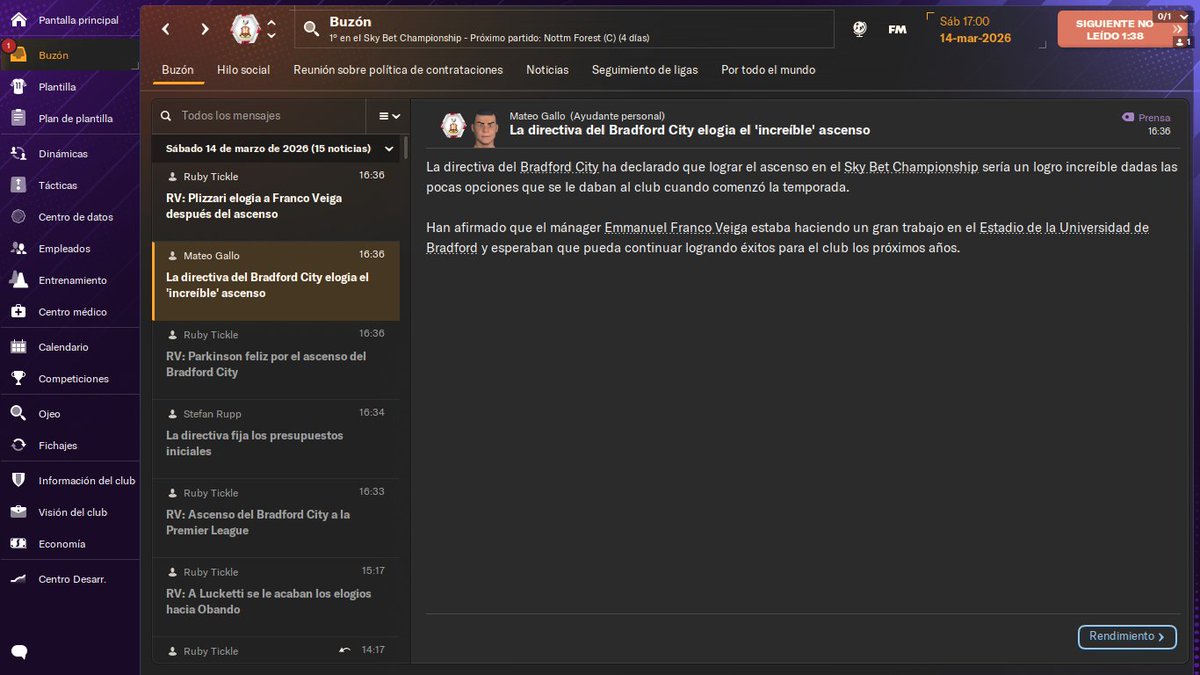The height and width of the screenshot is (675, 1200).
Task: Click the Rendimiento button
Action: (1127, 636)
